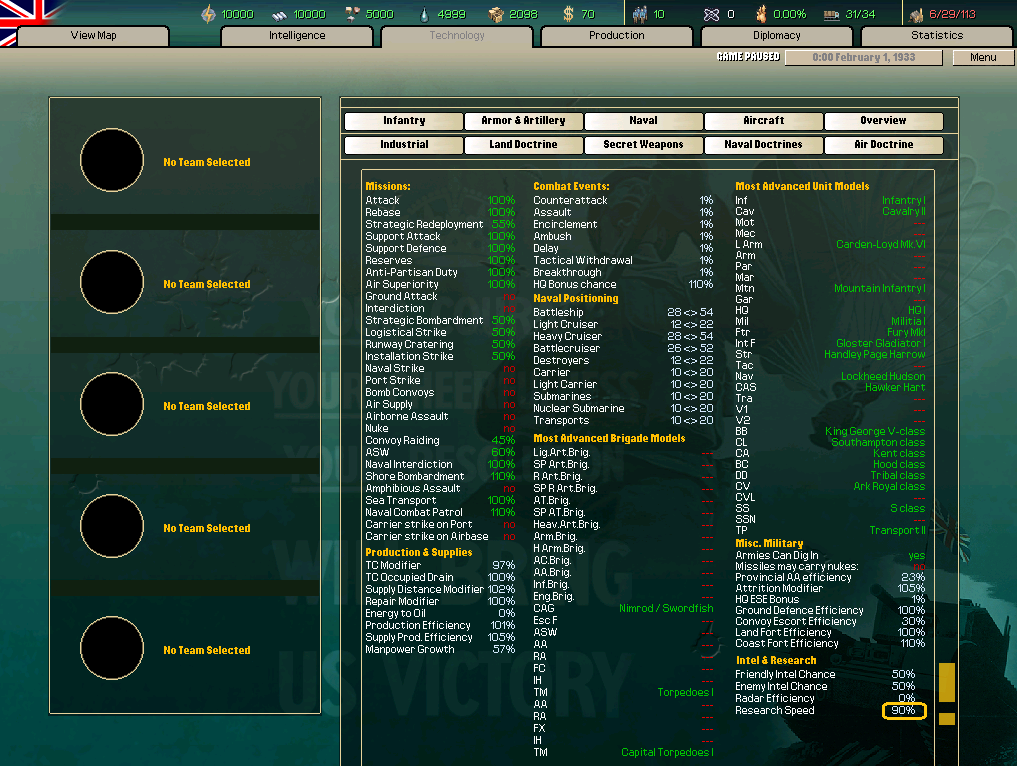Screen dimensions: 1017x766
Task: Click the rare materials icon beside 5000
Action: [352, 14]
